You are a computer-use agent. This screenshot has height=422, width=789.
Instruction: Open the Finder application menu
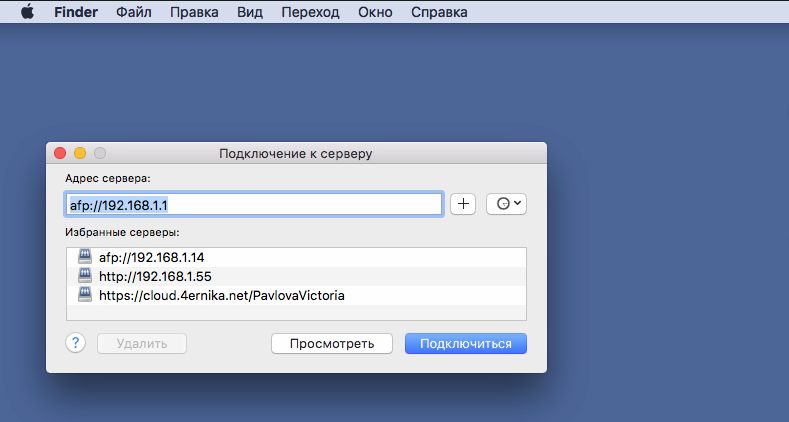pos(75,13)
